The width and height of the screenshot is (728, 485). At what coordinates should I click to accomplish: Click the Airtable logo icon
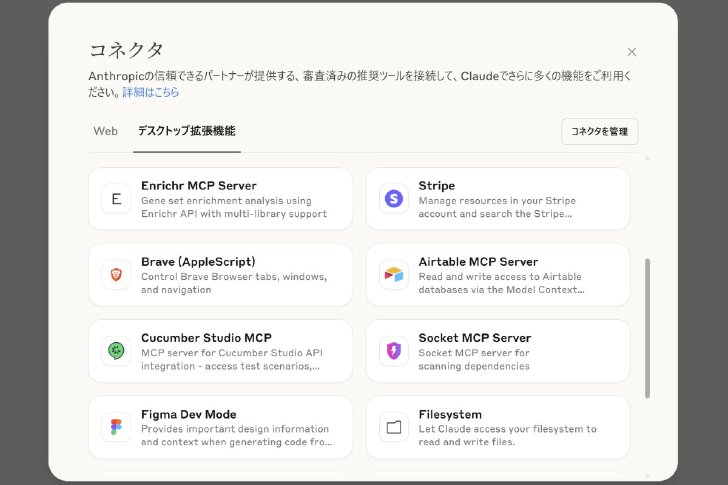pos(394,275)
